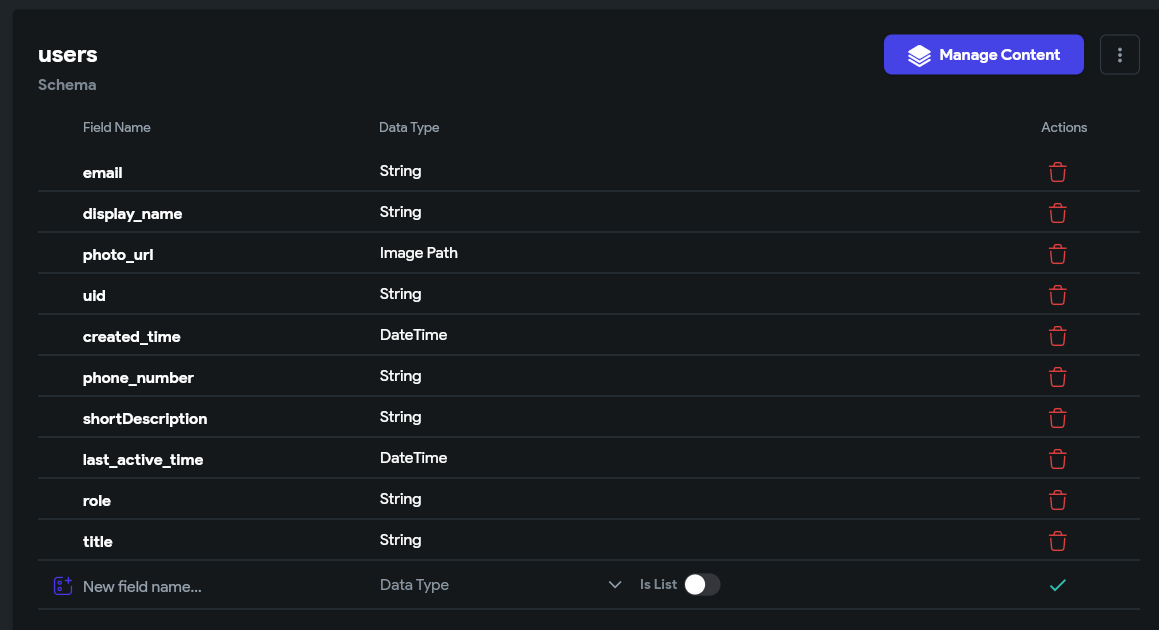The height and width of the screenshot is (630, 1159).
Task: Focus the New field name input
Action: (222, 586)
